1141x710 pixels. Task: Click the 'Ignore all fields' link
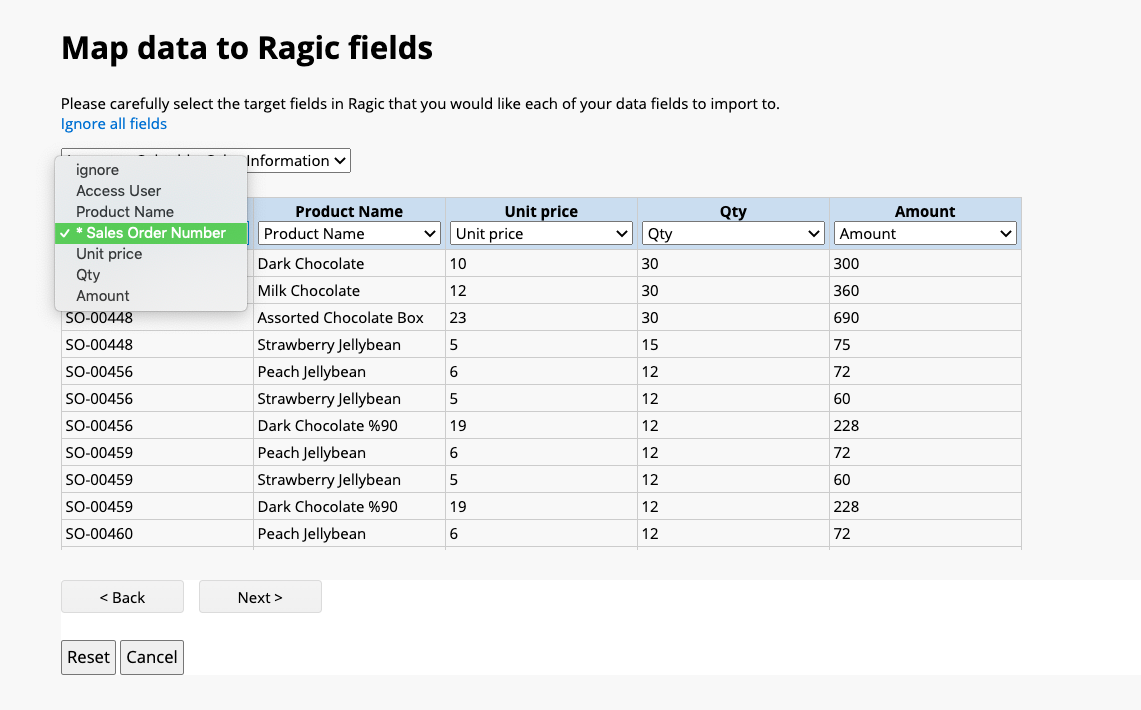tap(114, 124)
